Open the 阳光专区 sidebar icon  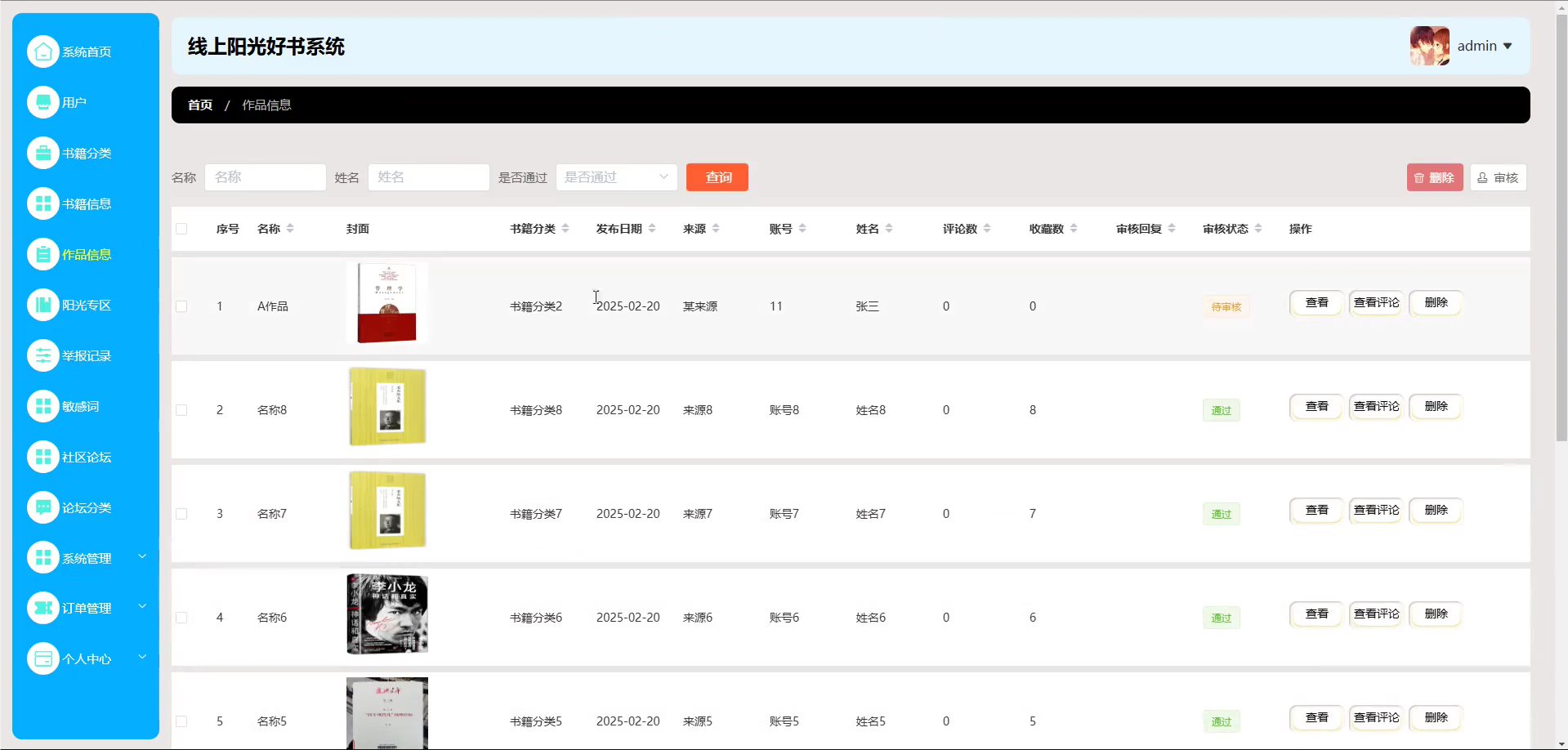point(43,305)
